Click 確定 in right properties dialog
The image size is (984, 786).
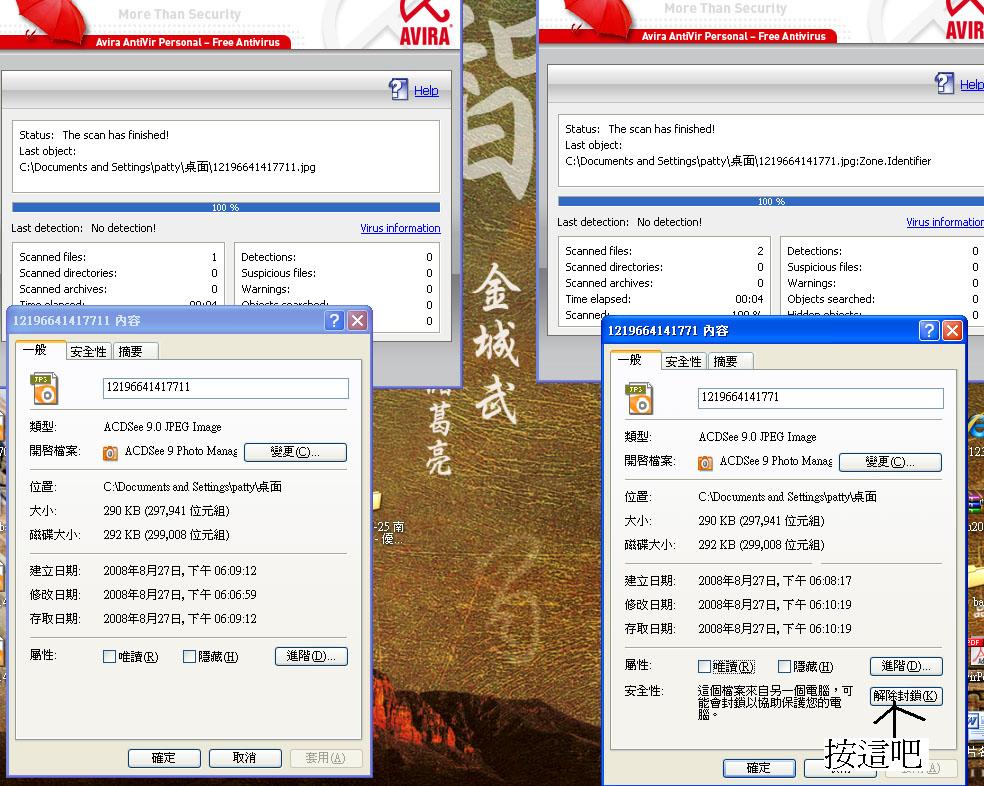point(759,768)
